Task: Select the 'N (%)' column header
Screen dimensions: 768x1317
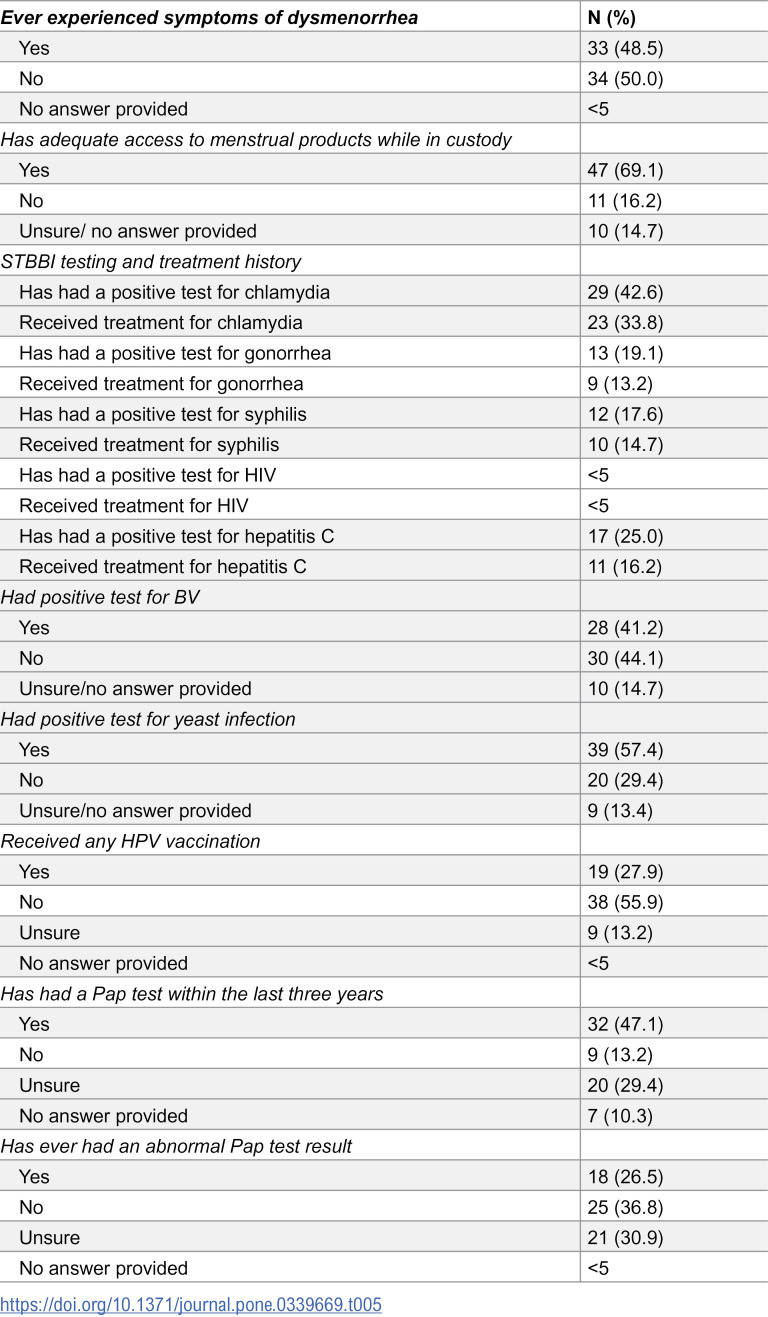Action: pyautogui.click(x=611, y=18)
